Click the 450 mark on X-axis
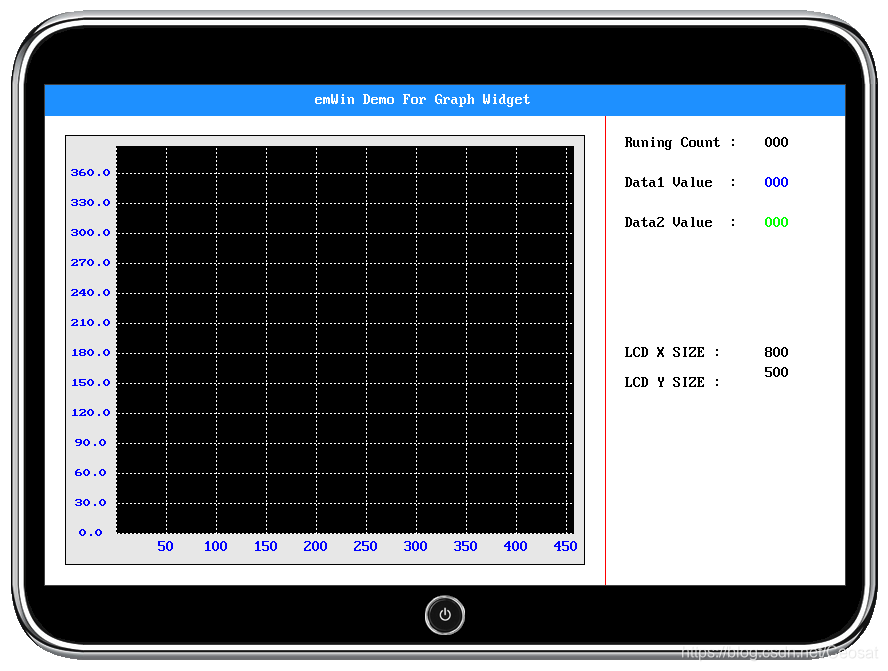Viewport: 888px width, 671px height. (565, 546)
